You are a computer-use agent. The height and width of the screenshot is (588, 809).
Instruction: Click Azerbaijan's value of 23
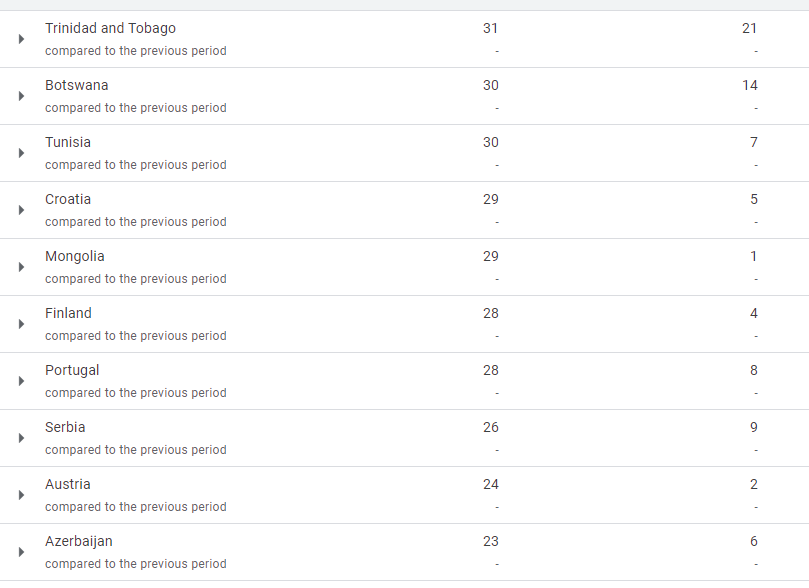pos(491,541)
